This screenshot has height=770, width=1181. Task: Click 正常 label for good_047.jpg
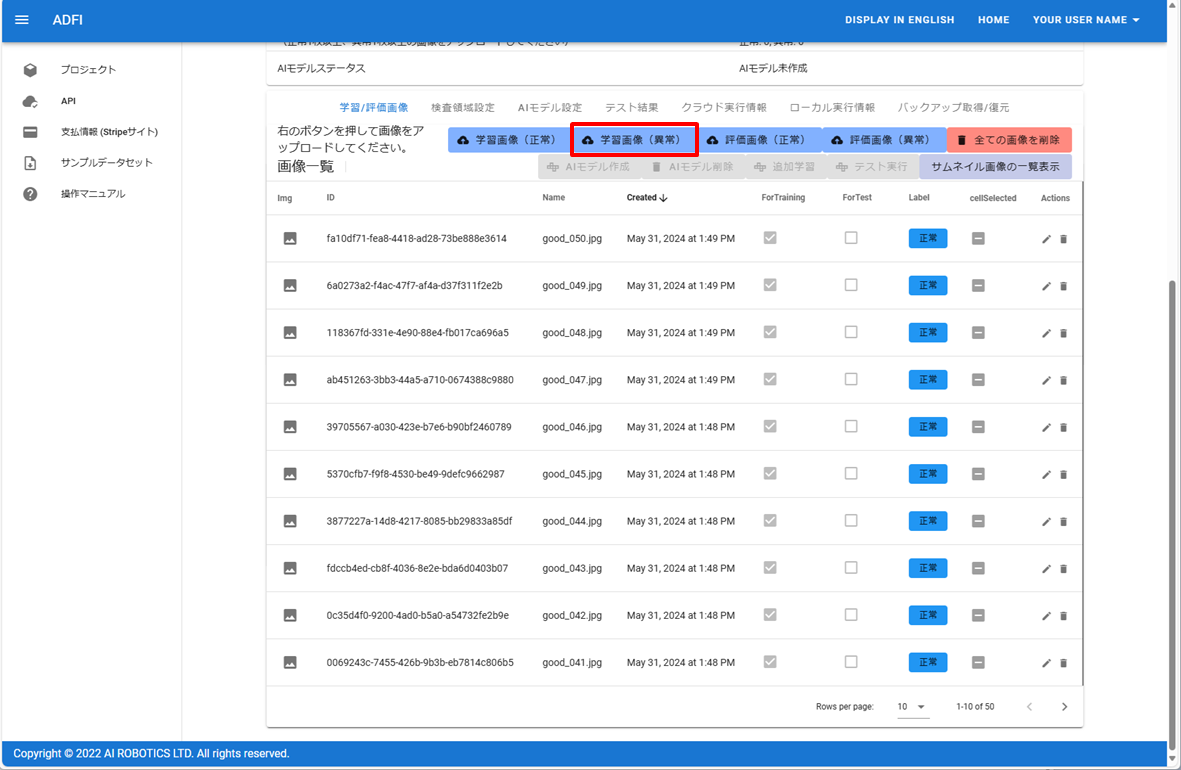coord(928,380)
